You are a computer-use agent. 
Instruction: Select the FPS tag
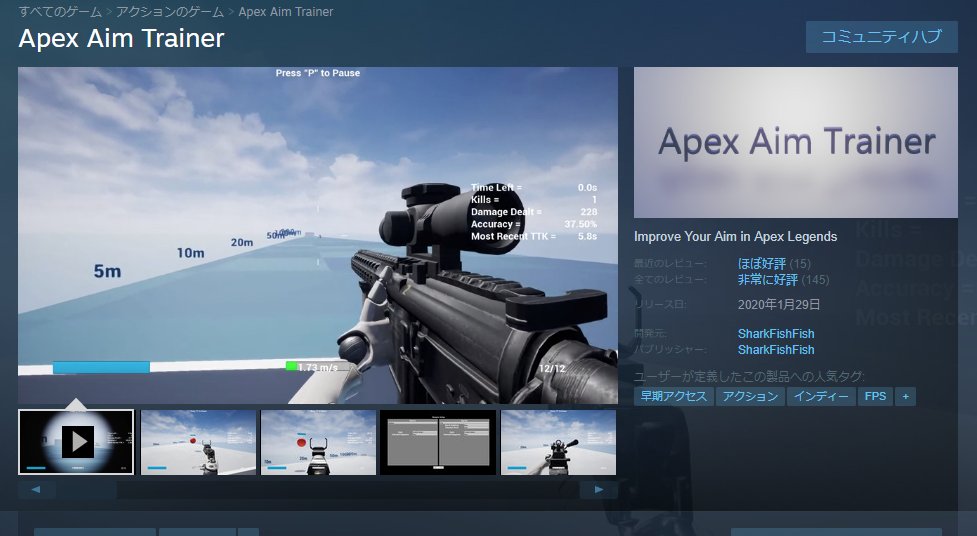point(875,396)
